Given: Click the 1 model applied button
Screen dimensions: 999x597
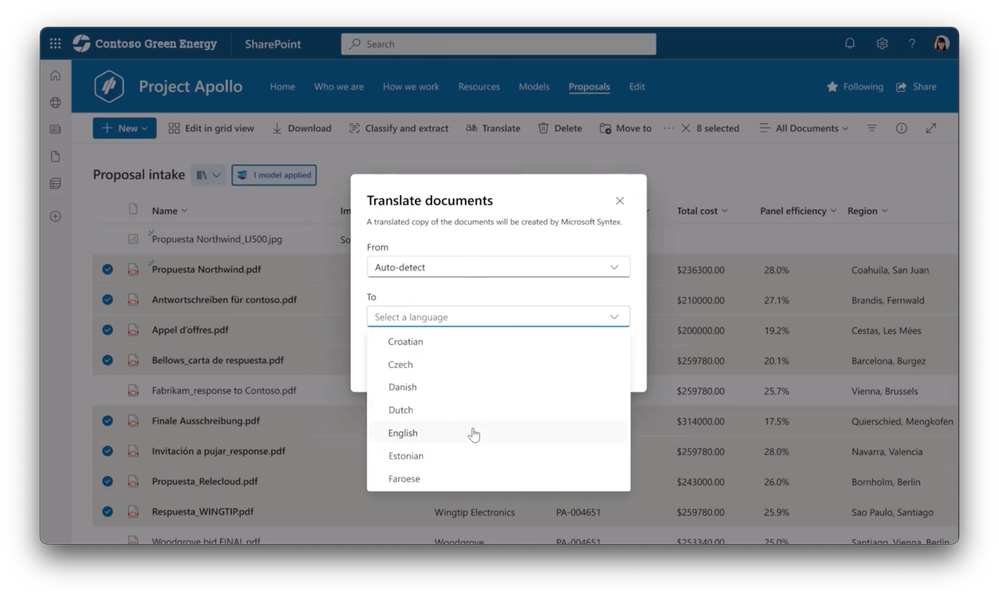Looking at the screenshot, I should click(274, 175).
